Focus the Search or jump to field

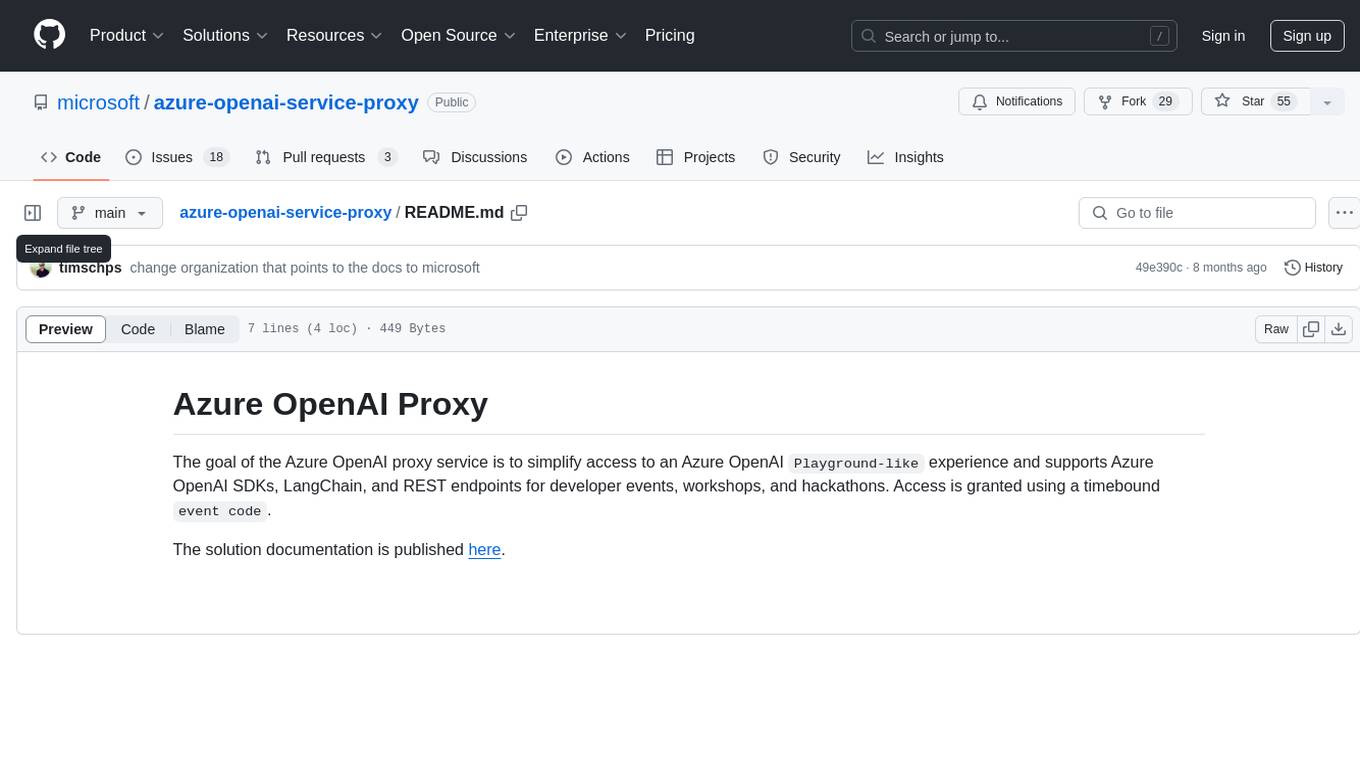click(1014, 36)
